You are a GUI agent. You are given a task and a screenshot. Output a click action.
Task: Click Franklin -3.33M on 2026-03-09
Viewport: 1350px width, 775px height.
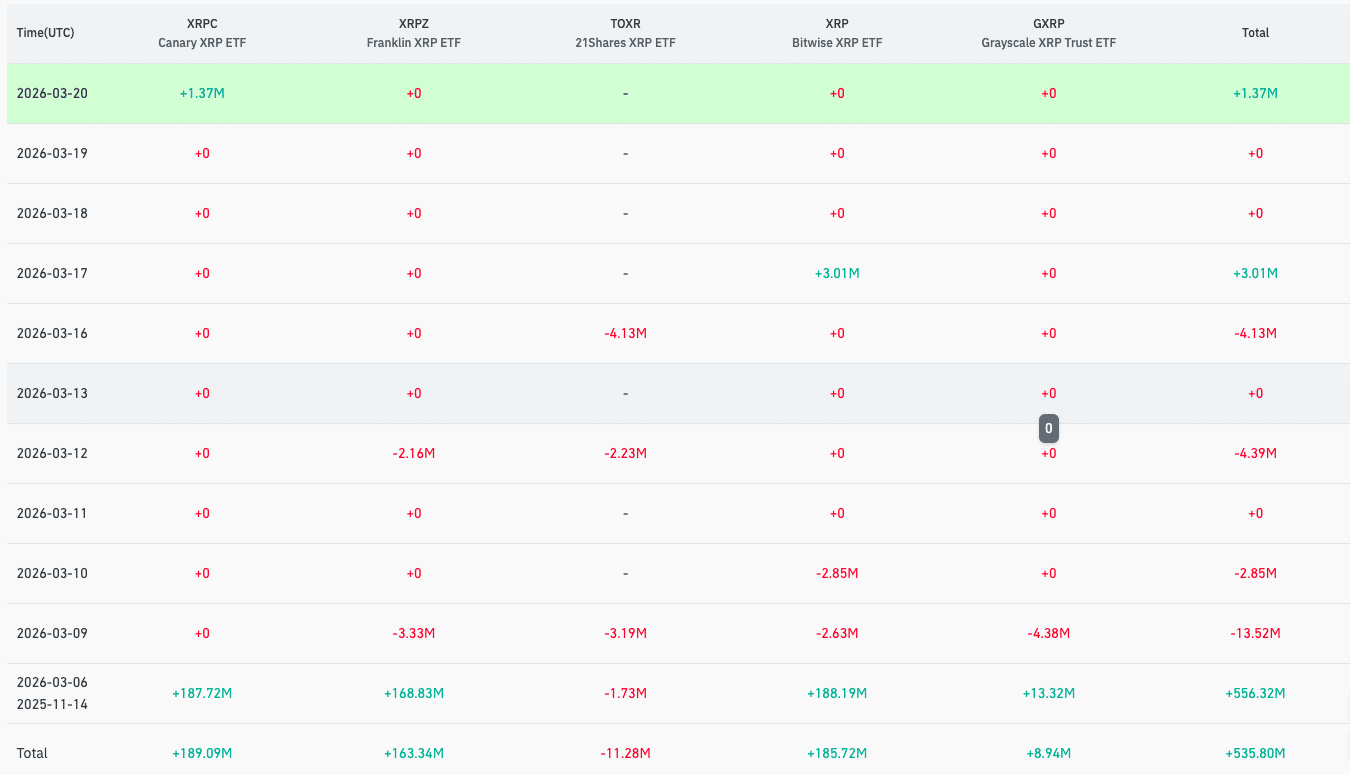pos(414,633)
